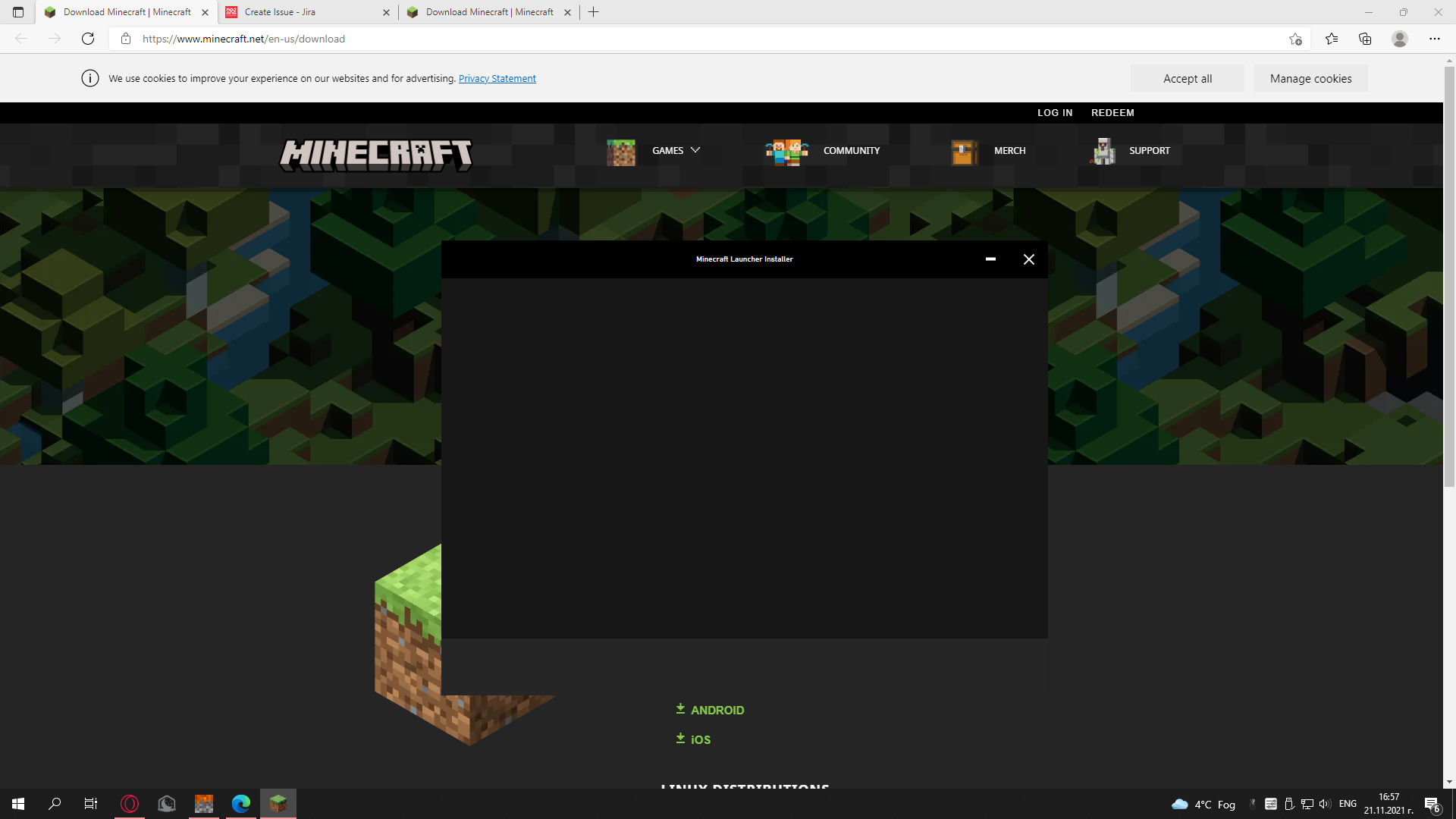Refresh the page with reload icon
Image resolution: width=1456 pixels, height=819 pixels.
[88, 39]
